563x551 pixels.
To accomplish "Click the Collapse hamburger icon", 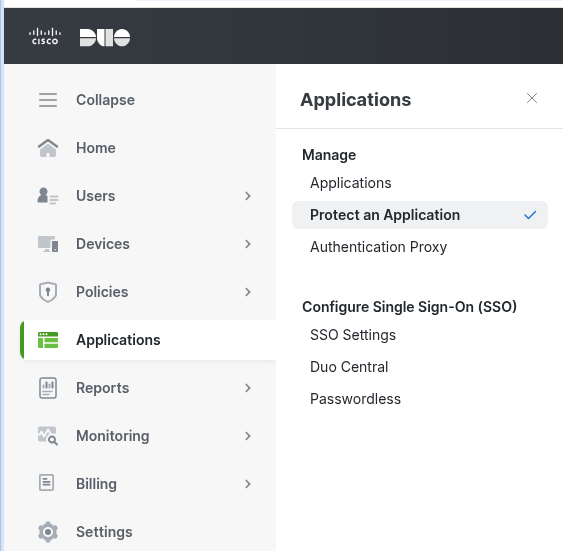I will click(x=48, y=100).
